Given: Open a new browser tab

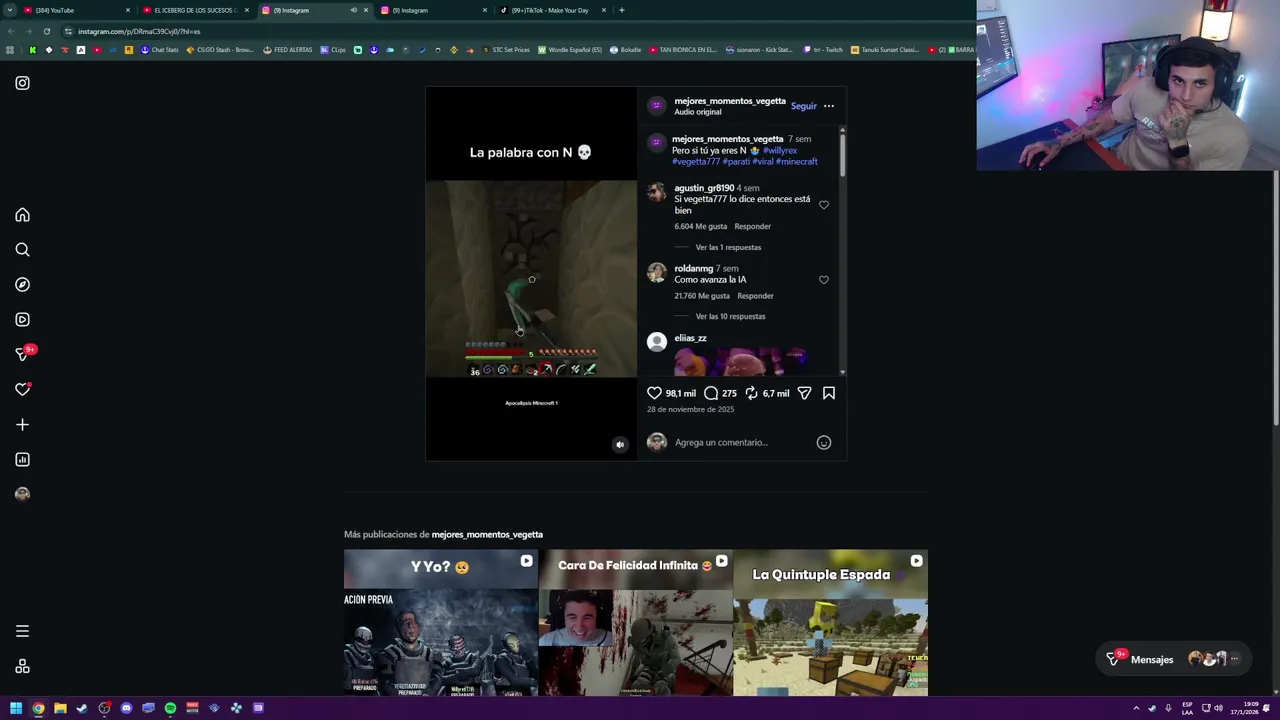Looking at the screenshot, I should (x=622, y=10).
